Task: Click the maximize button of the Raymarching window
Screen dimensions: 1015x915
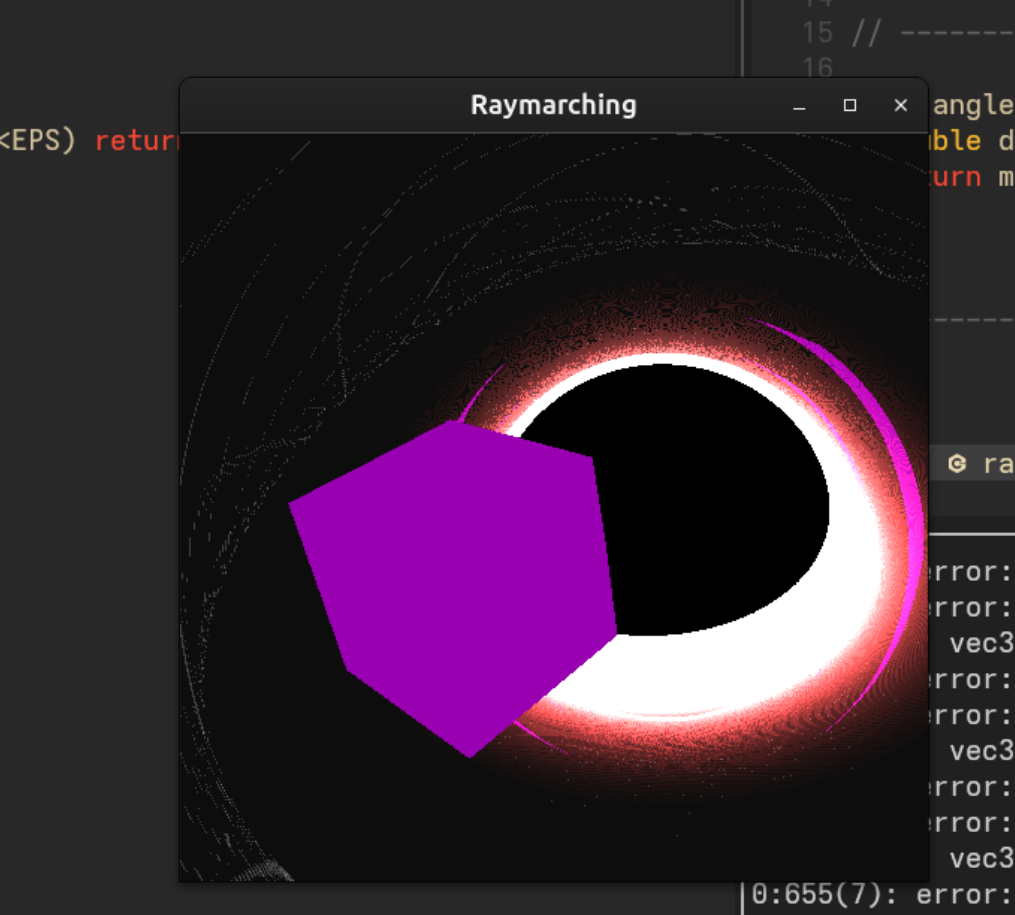Action: [851, 105]
